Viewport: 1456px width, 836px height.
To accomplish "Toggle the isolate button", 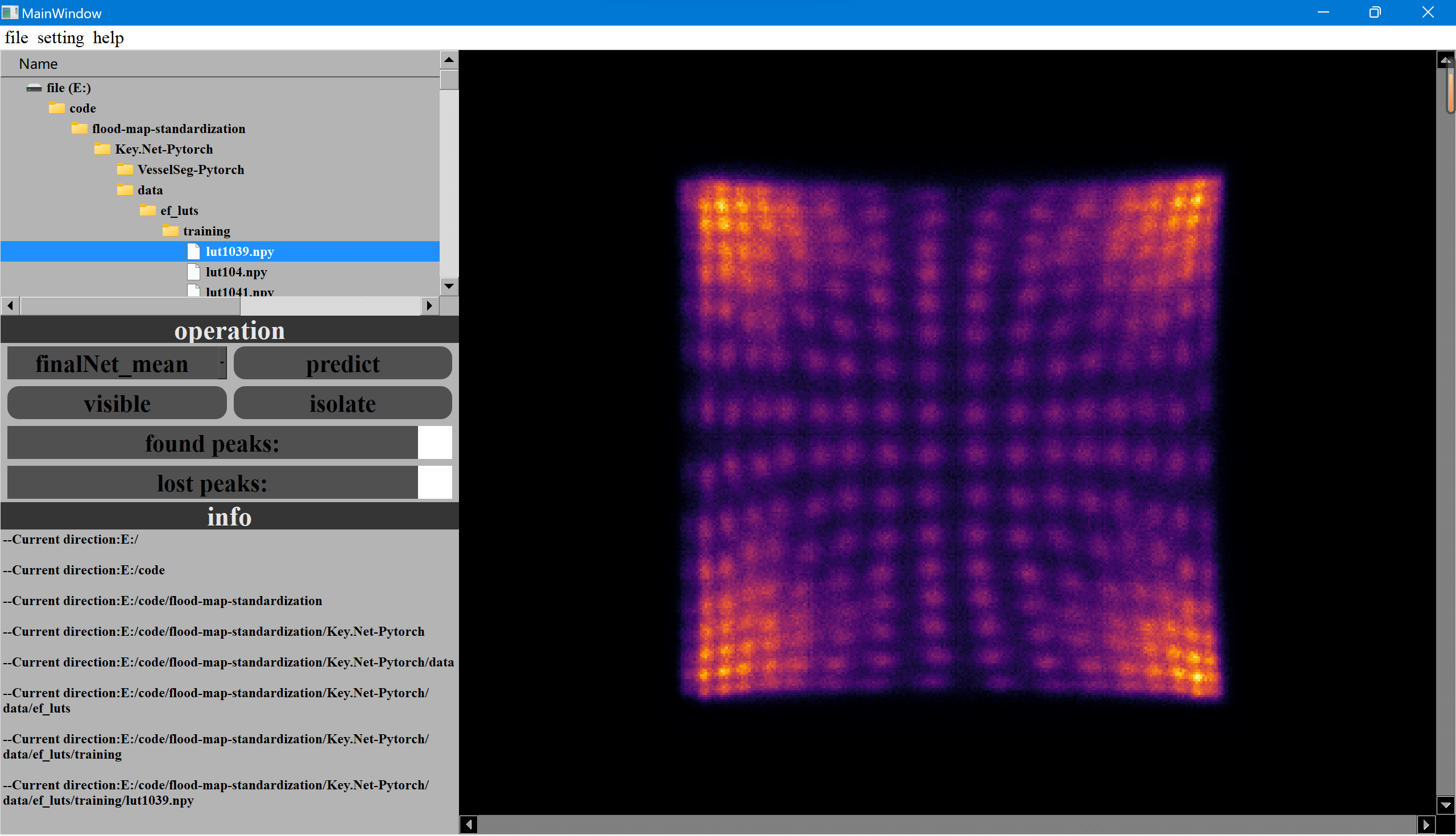I will (343, 403).
